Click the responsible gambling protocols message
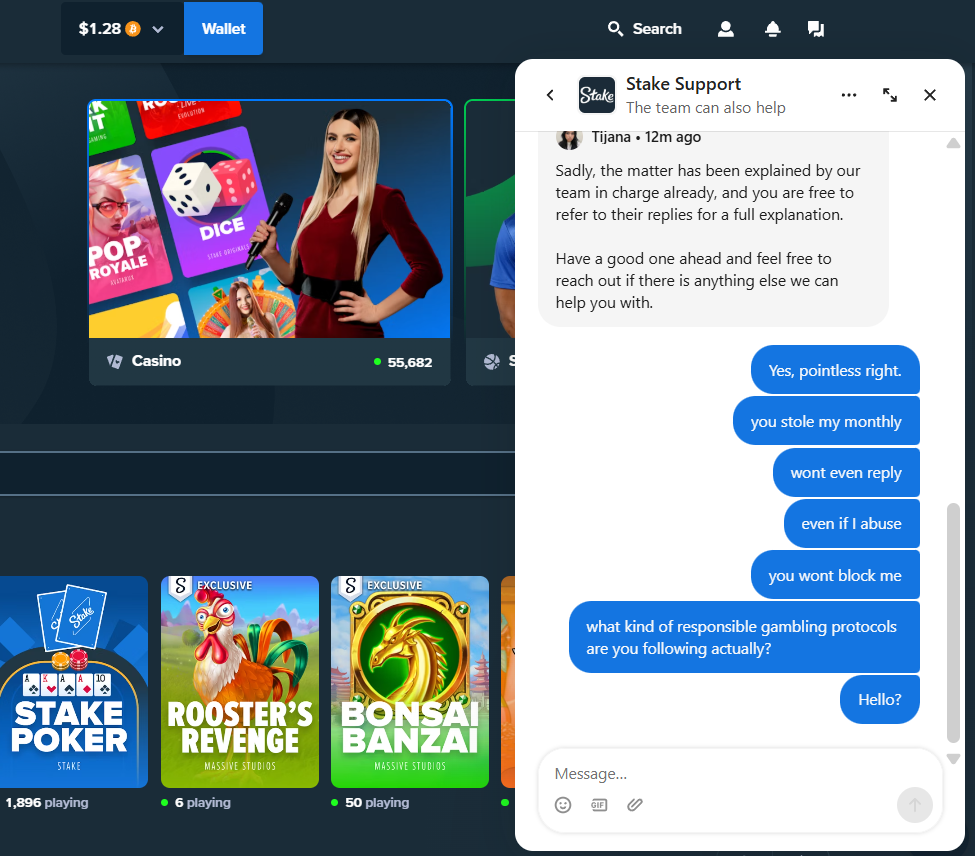This screenshot has height=856, width=975. coord(744,637)
